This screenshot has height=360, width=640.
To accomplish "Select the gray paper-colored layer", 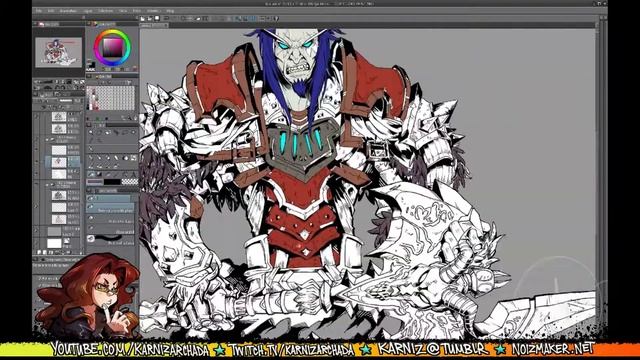I will (x=54, y=231).
